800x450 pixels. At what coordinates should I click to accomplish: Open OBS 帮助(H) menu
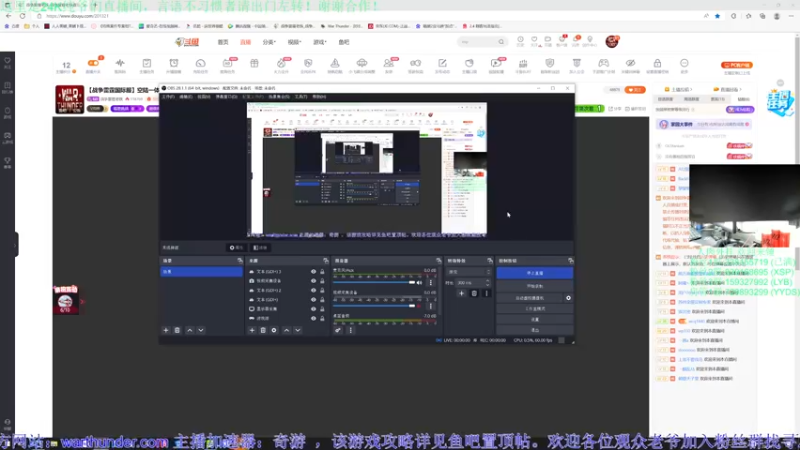[x=319, y=96]
